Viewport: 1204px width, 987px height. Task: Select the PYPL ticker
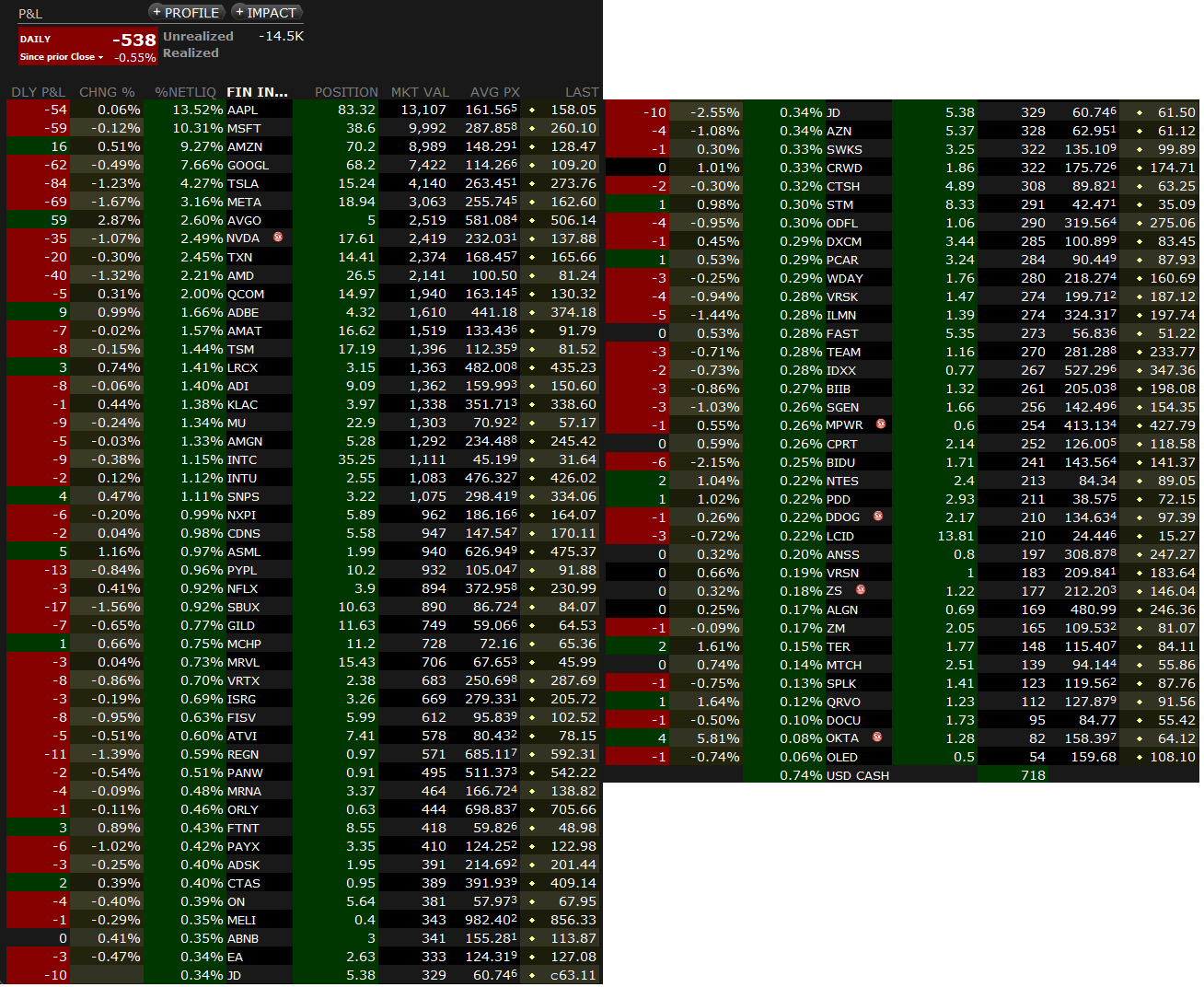point(243,570)
